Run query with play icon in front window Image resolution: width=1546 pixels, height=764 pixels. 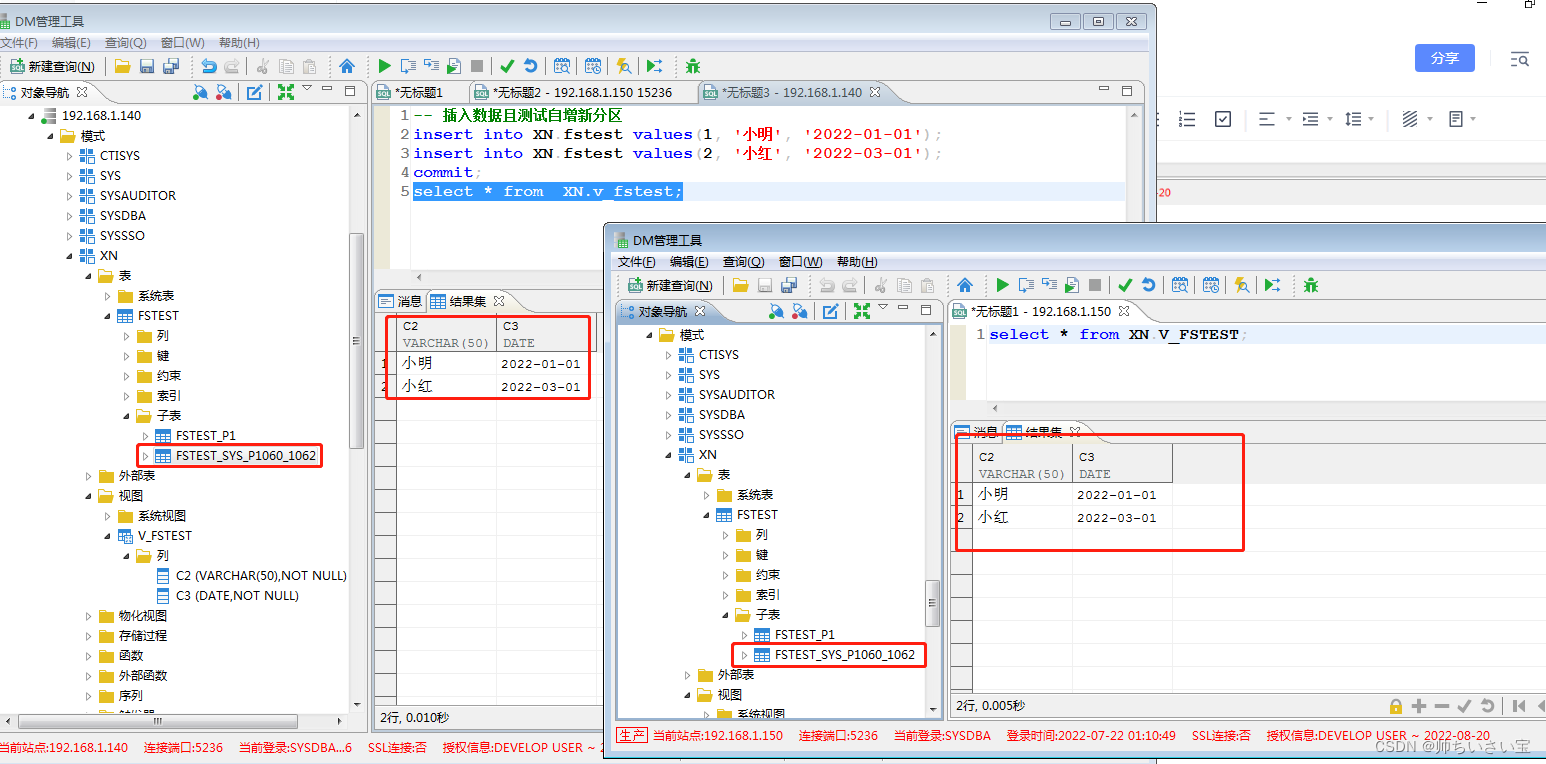pyautogui.click(x=1002, y=286)
